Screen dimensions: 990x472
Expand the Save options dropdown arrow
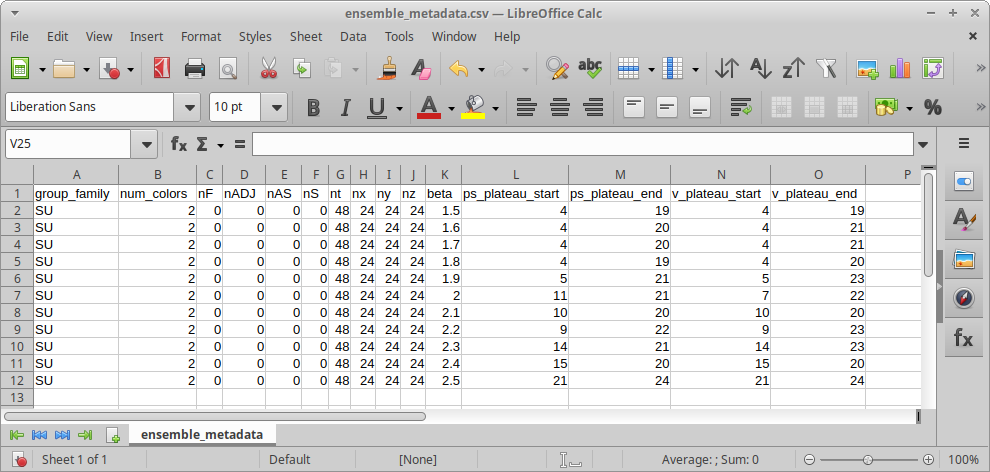point(131,69)
